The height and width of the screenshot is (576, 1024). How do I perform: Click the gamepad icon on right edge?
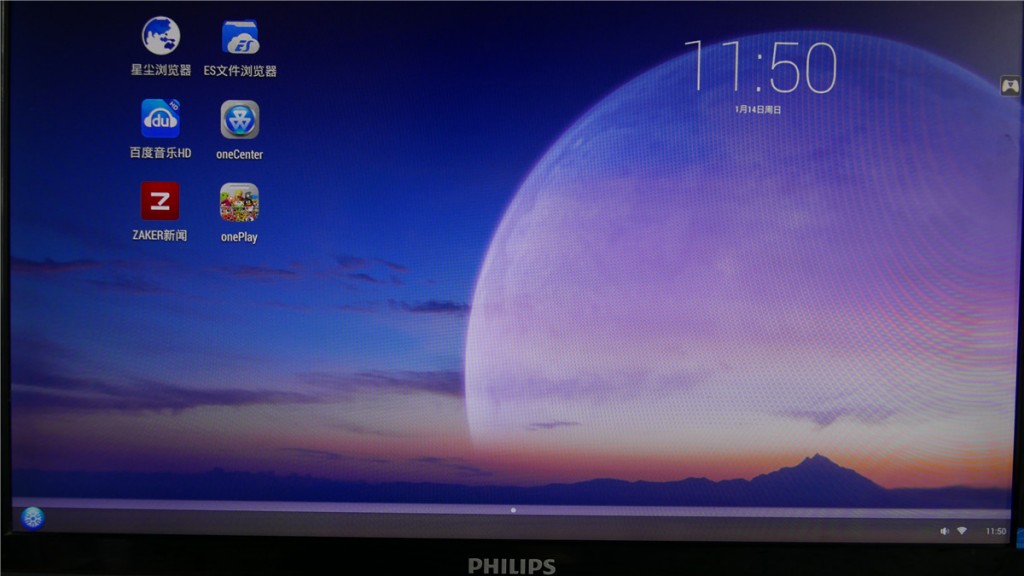(1010, 86)
